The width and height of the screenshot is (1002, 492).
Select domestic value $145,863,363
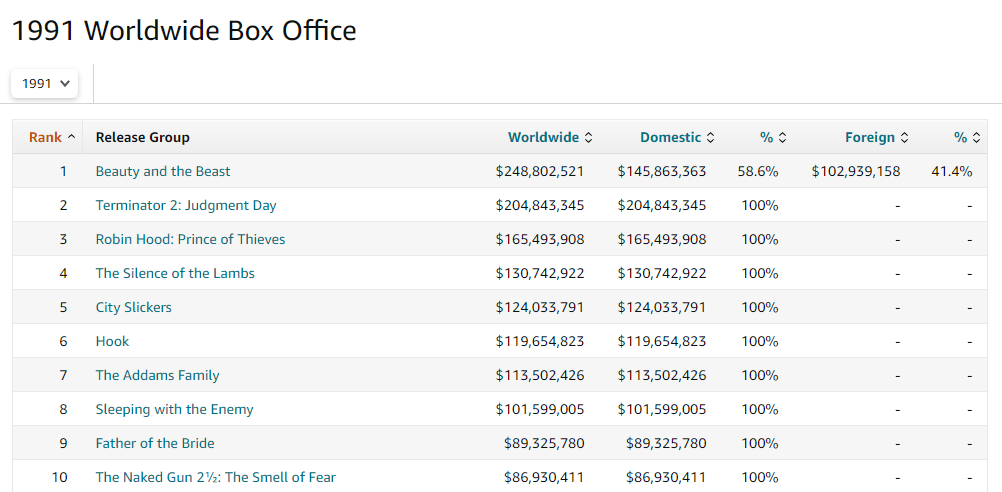pyautogui.click(x=662, y=171)
